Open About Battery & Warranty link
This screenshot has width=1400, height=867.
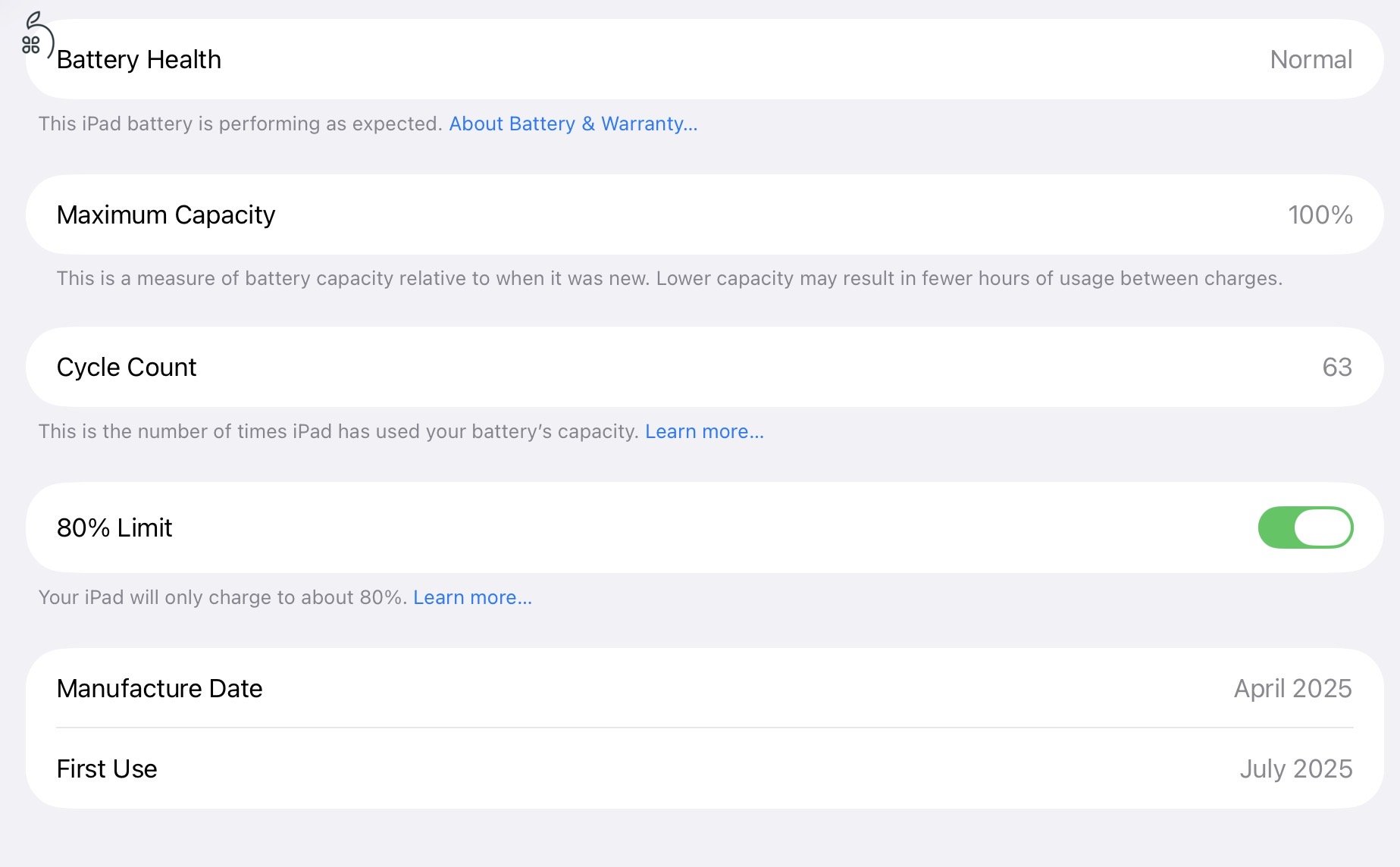(x=573, y=124)
